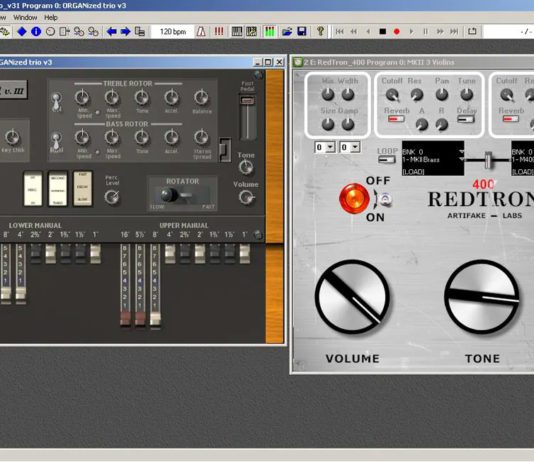
Task: Click the clock-shaped toolbar icon
Action: point(50,32)
